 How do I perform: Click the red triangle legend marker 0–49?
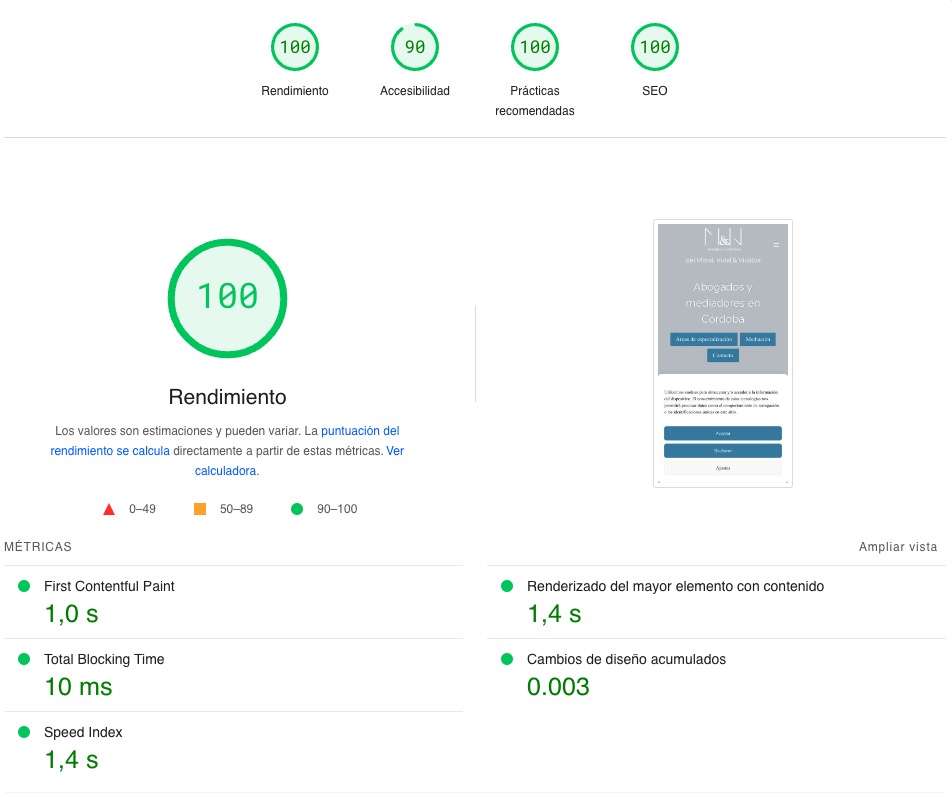109,509
